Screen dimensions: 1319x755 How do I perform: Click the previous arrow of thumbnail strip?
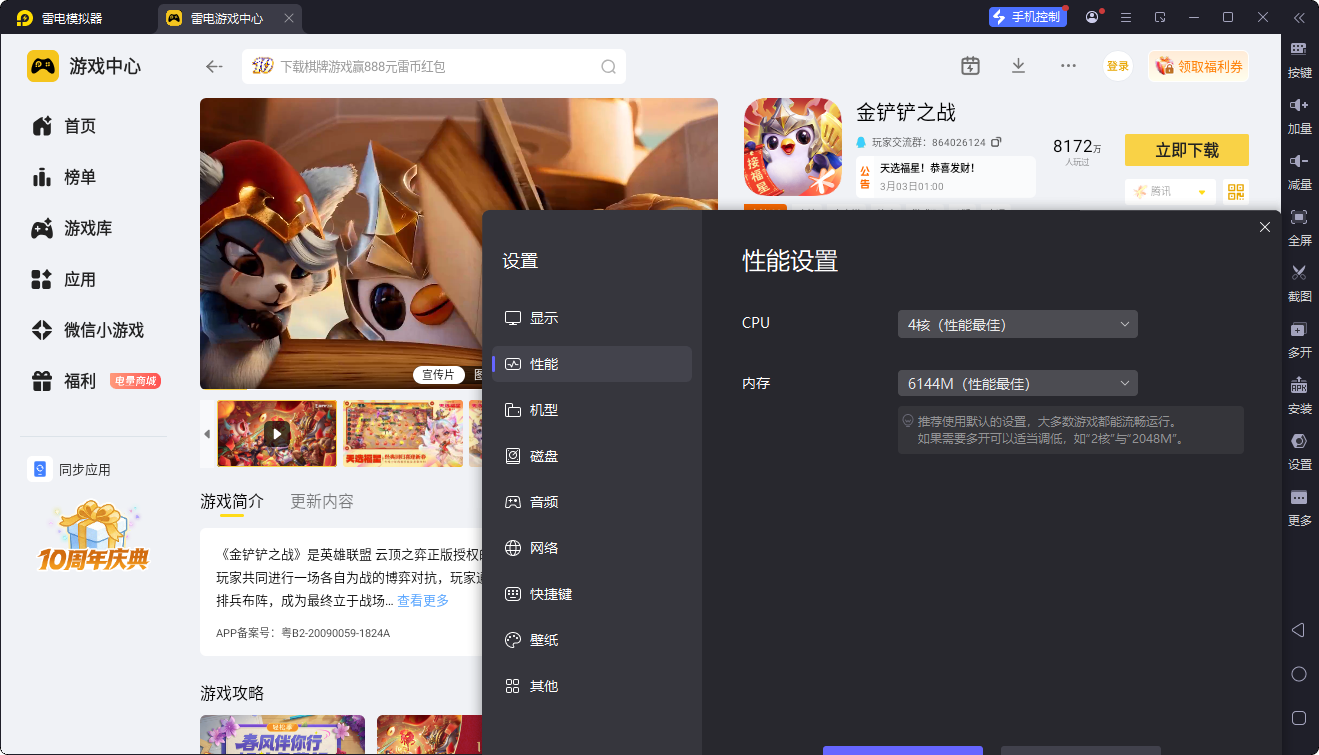pos(207,434)
